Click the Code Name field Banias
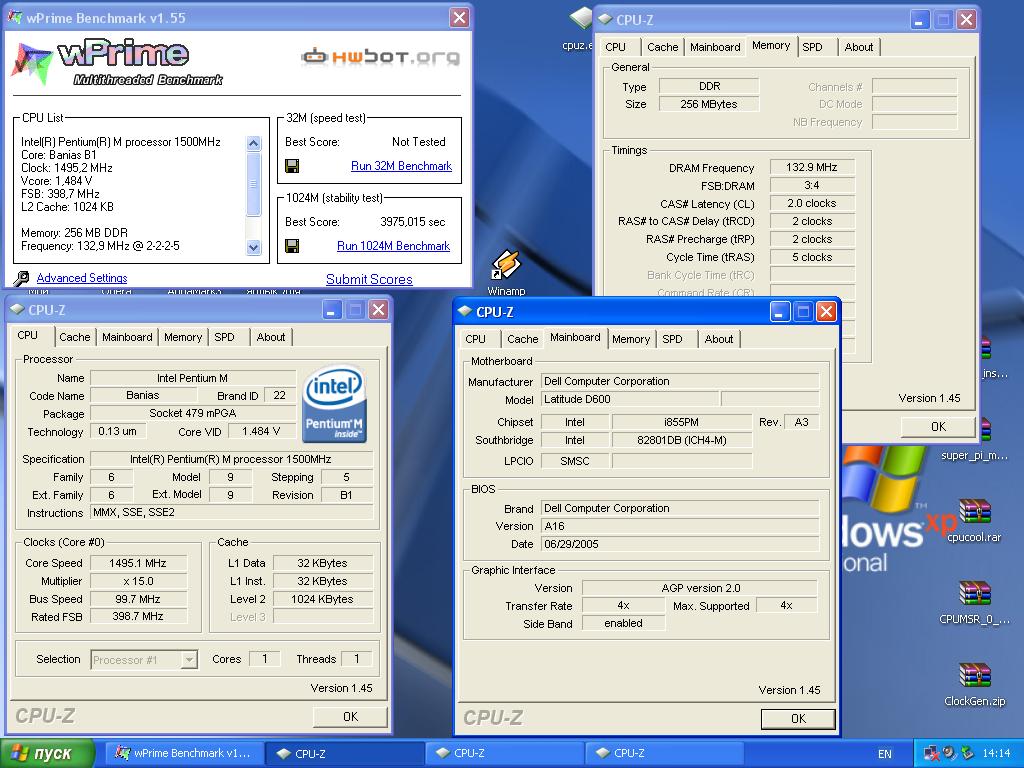1024x768 pixels. 142,395
